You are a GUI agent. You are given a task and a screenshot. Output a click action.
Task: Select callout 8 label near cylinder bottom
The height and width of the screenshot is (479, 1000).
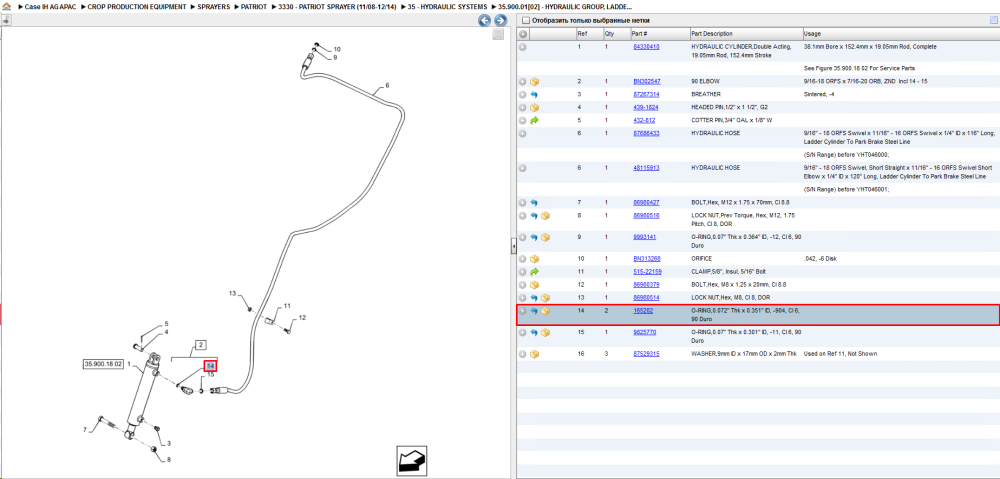pyautogui.click(x=169, y=460)
